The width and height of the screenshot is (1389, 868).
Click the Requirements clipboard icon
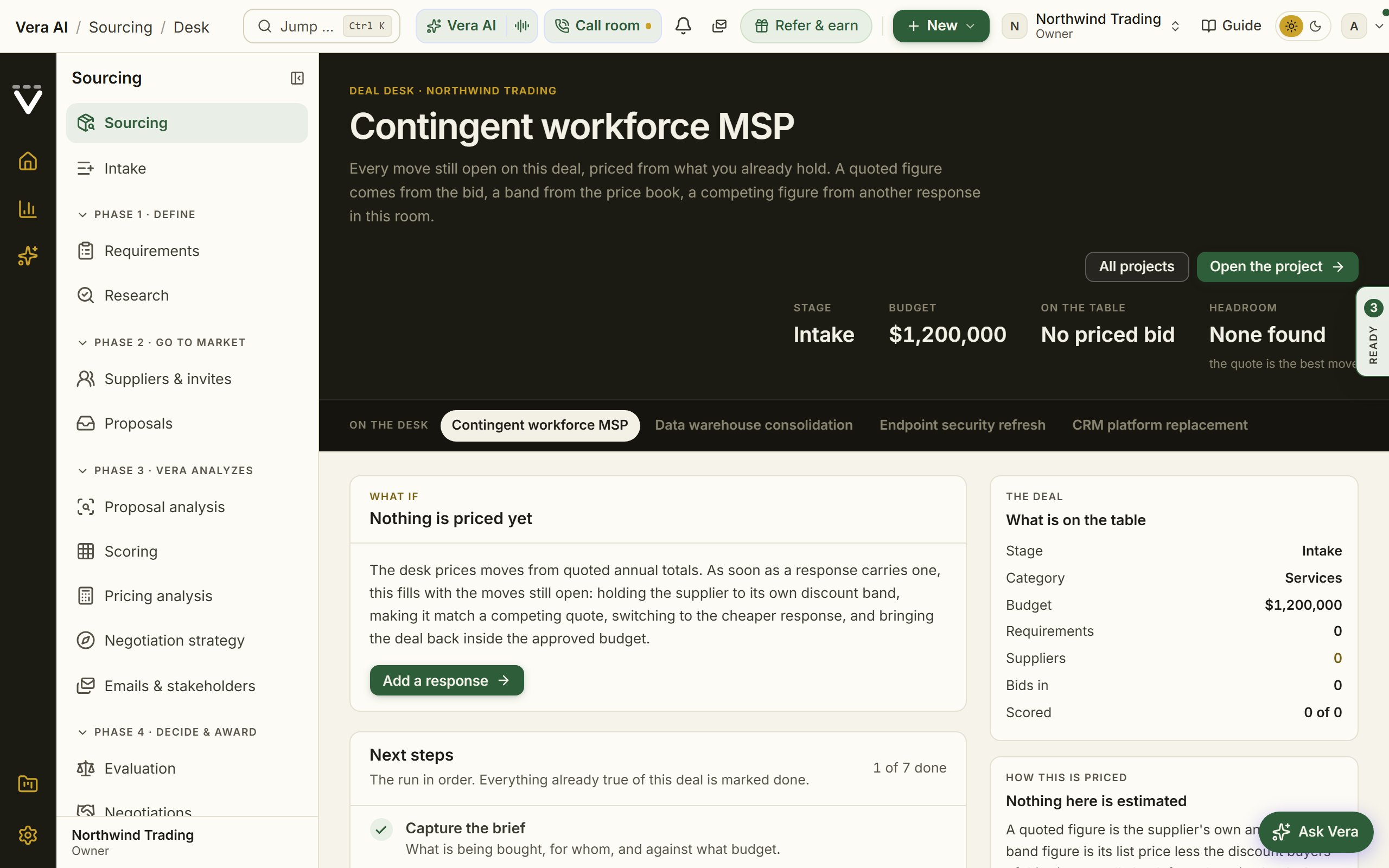pos(86,251)
